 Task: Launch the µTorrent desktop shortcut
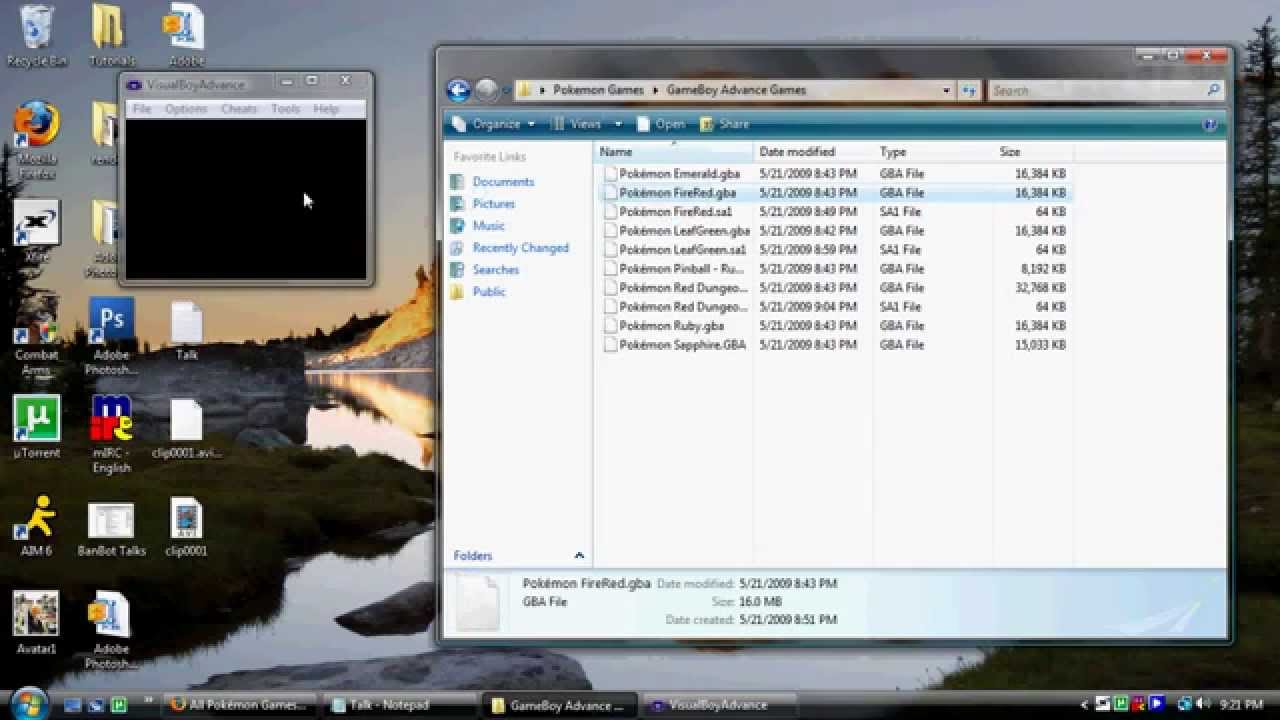37,427
